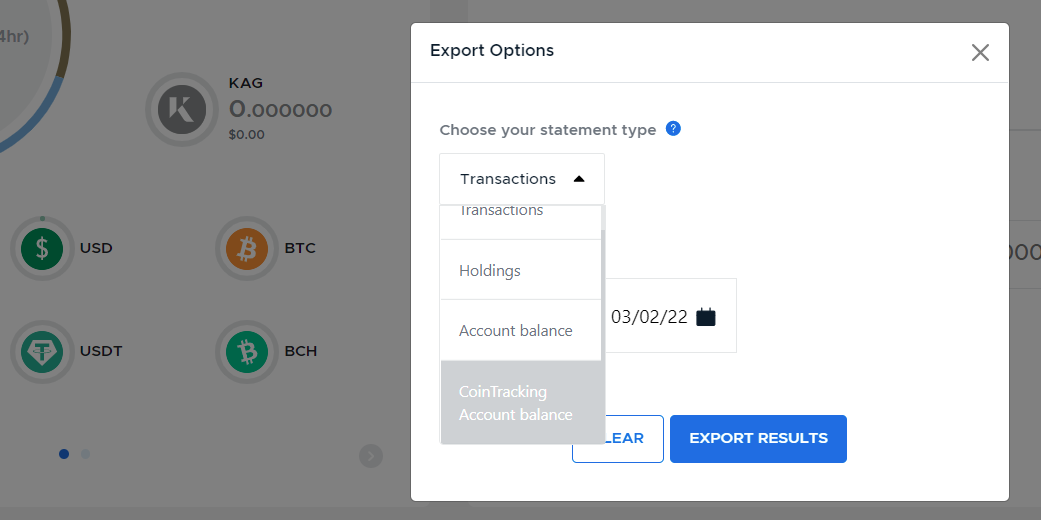Click the USDT Tether icon
The height and width of the screenshot is (520, 1041).
tap(42, 351)
